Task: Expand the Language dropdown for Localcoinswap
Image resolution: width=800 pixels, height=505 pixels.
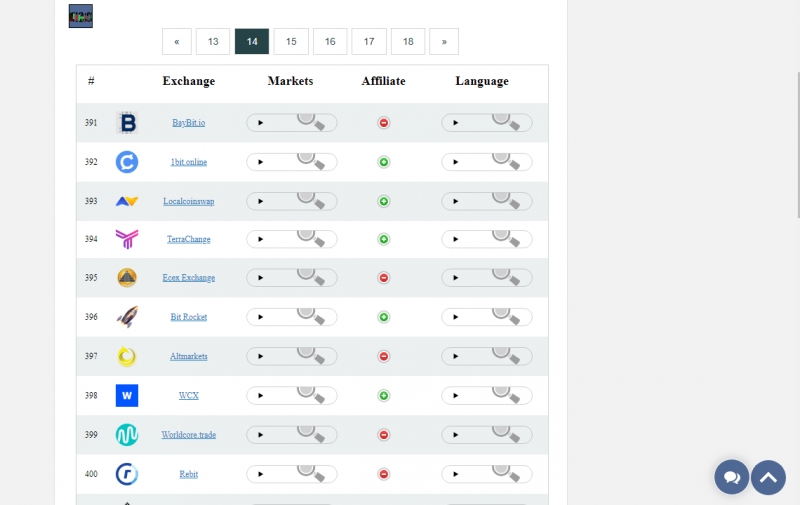Action: [486, 201]
